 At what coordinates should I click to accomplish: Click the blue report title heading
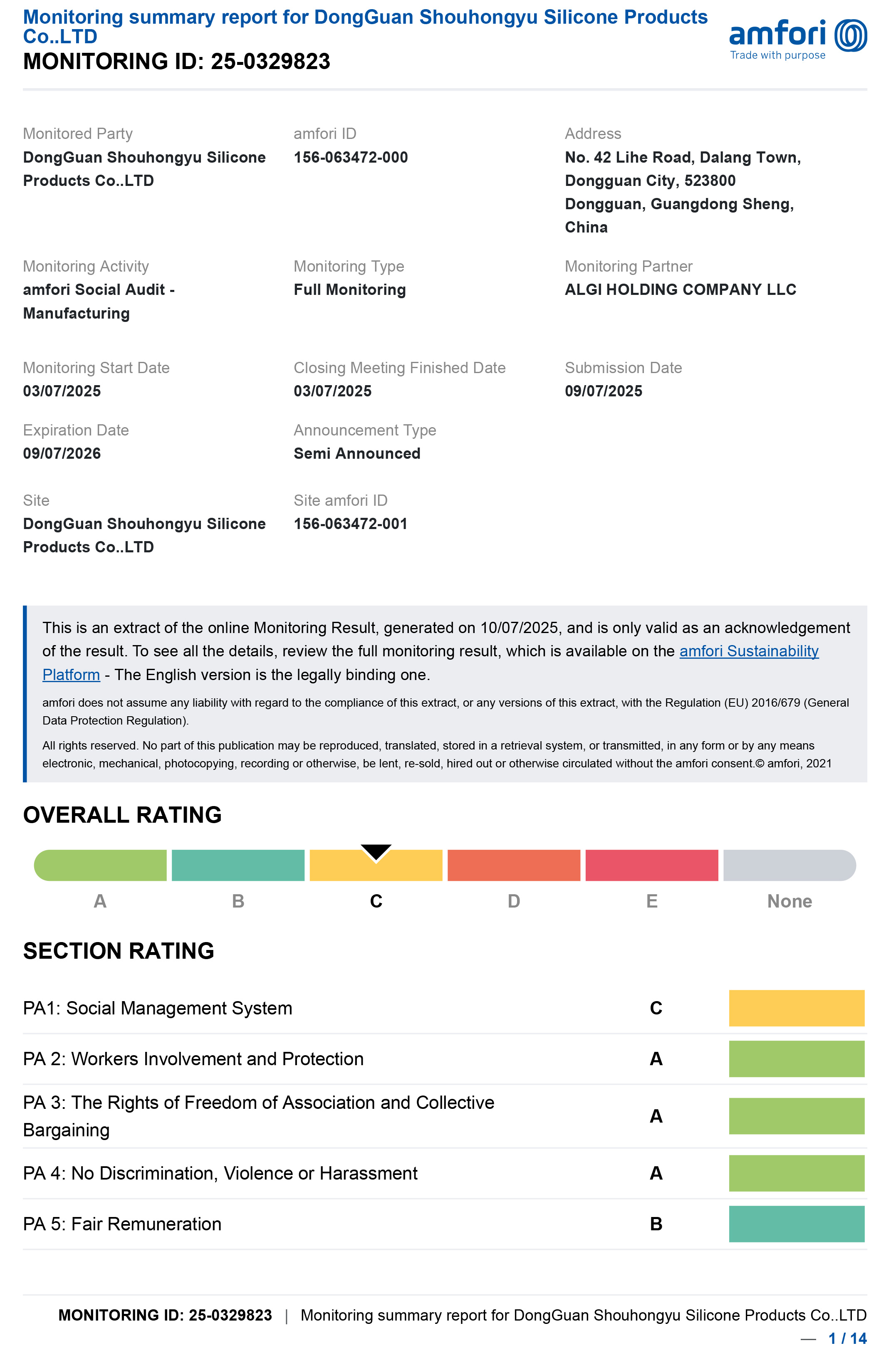point(365,26)
